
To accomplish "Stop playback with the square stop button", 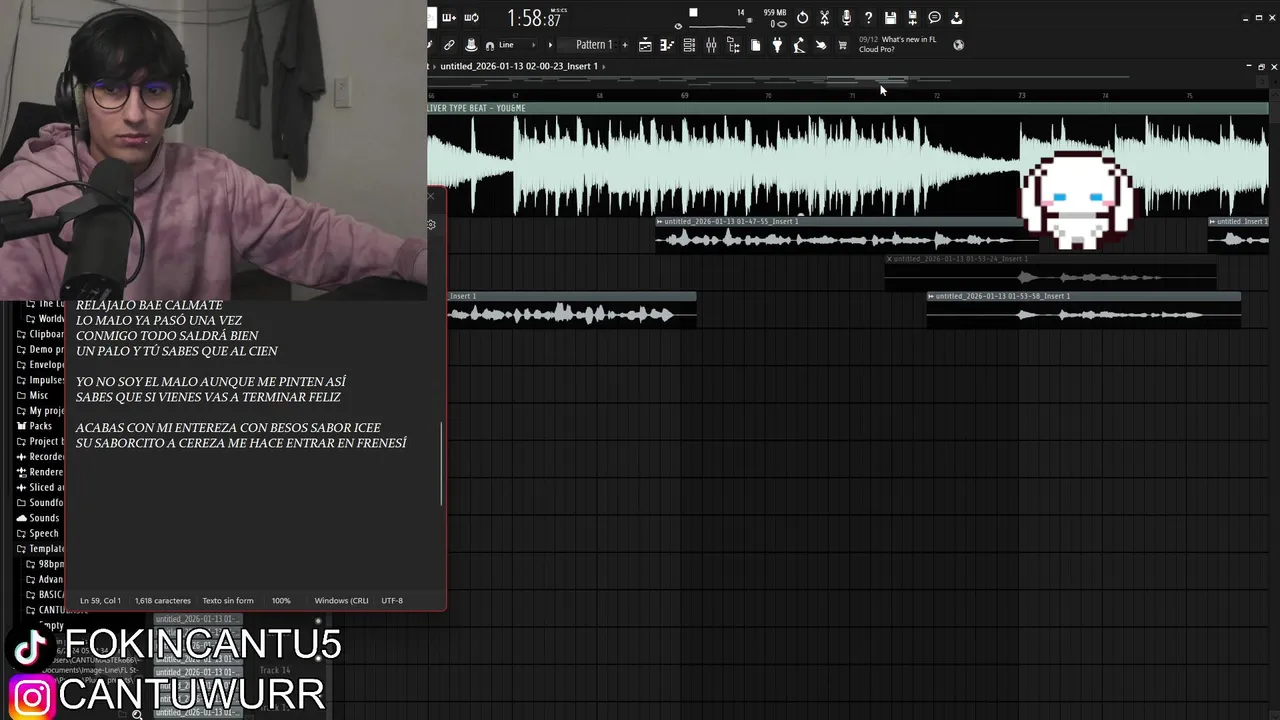I will pyautogui.click(x=693, y=13).
